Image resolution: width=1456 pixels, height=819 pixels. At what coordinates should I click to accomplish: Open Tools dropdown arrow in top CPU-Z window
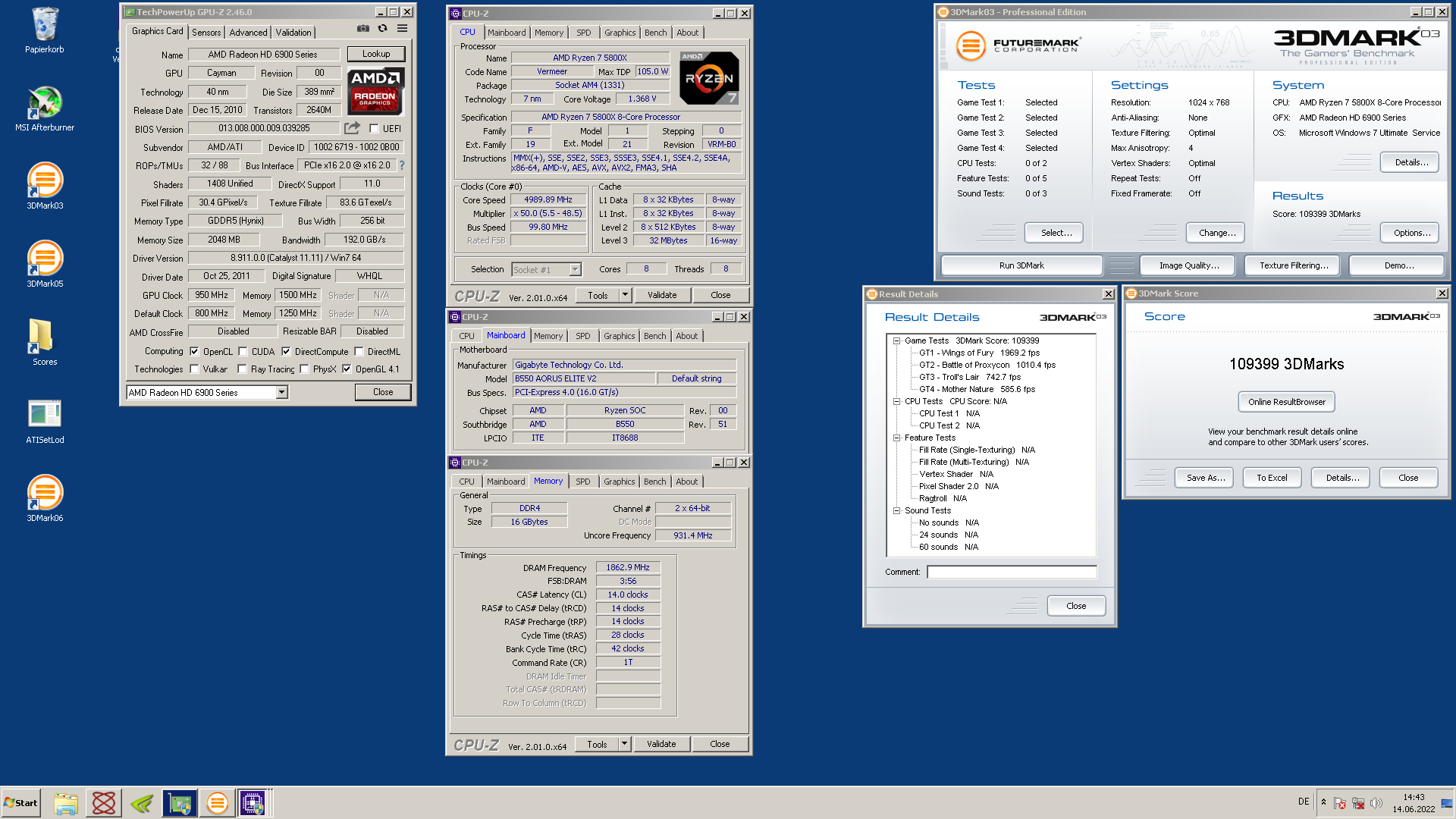point(625,295)
